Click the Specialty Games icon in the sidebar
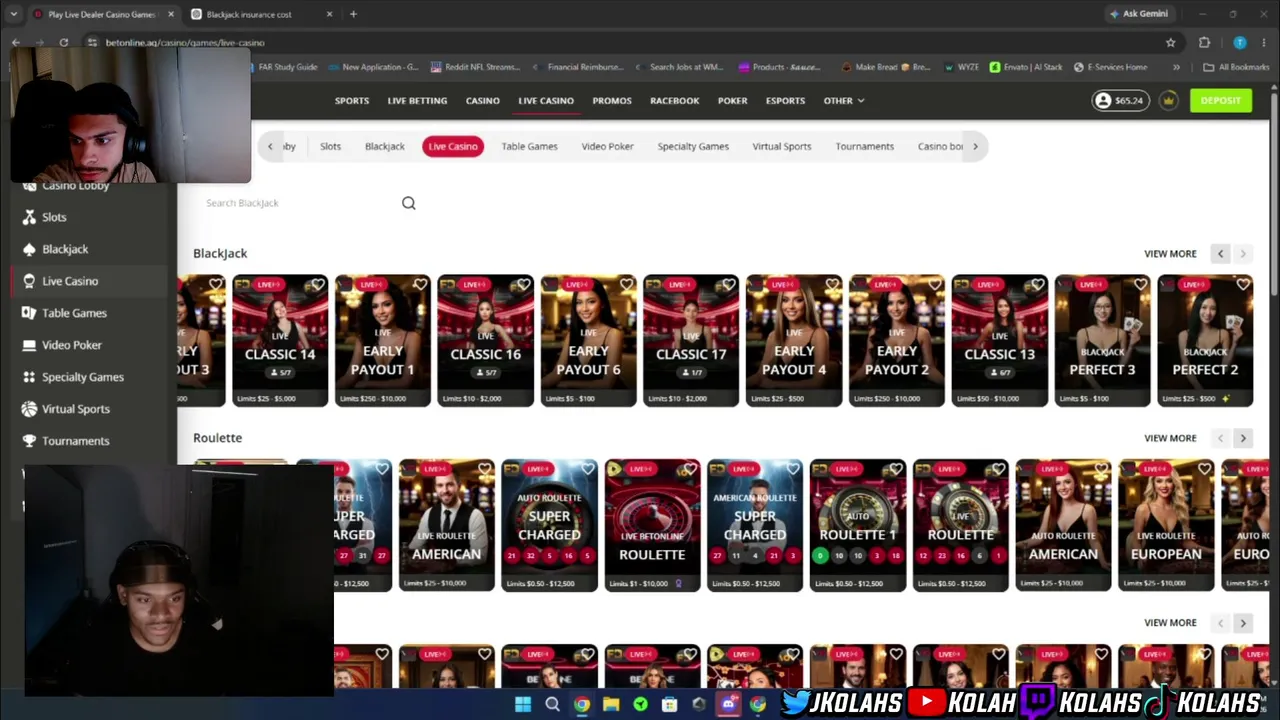Screen dimensions: 1280x720 (x=29, y=377)
